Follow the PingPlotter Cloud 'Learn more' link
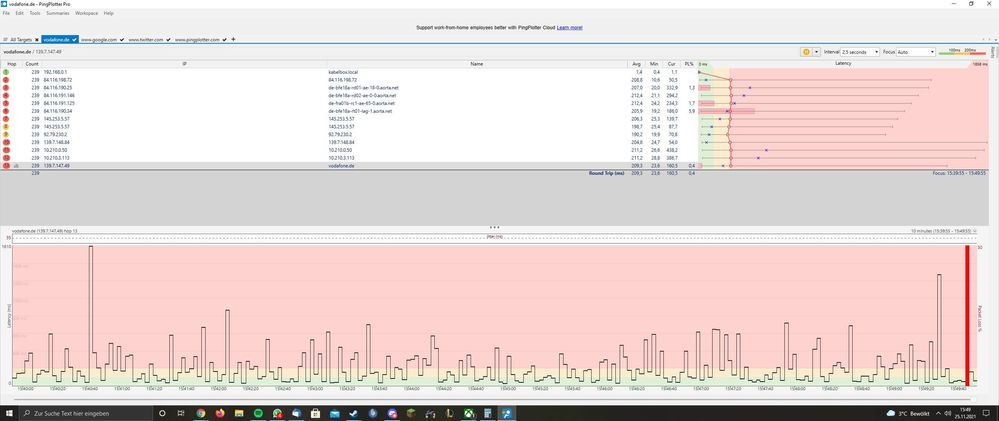The image size is (999, 421). click(x=570, y=28)
